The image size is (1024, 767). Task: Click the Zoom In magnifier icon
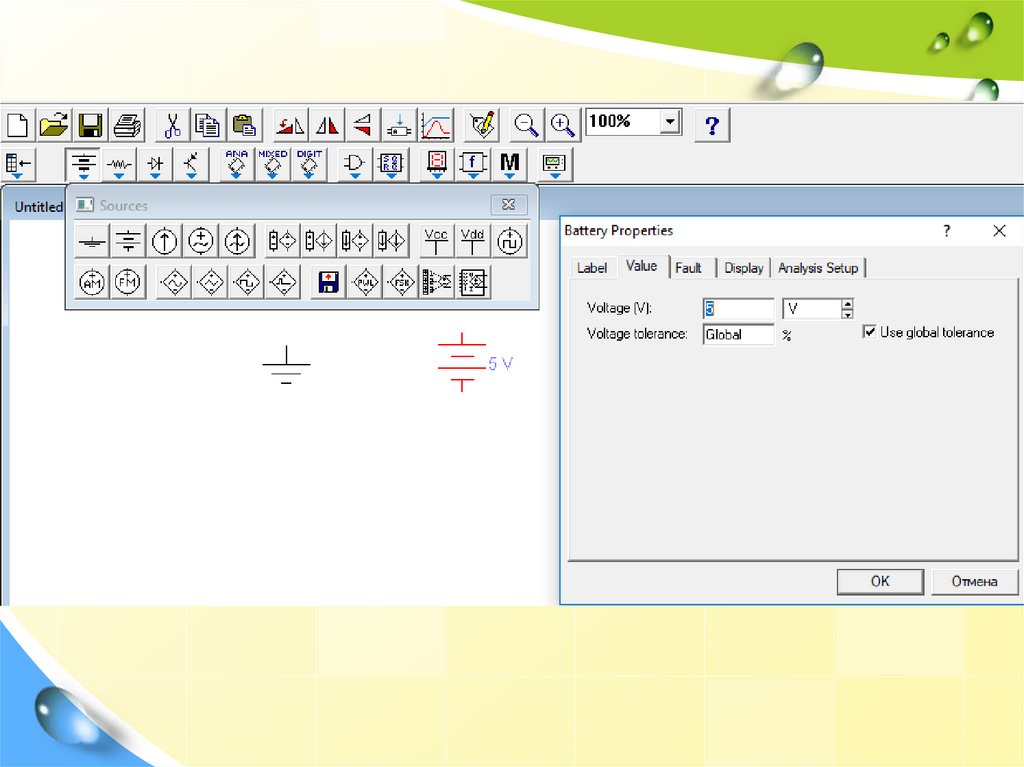564,125
